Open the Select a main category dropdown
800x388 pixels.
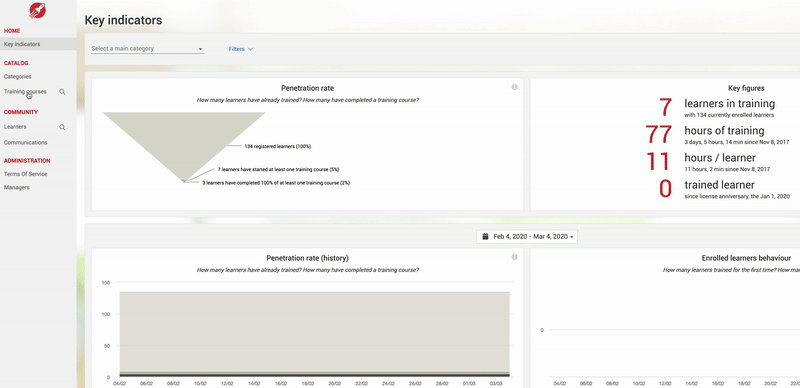pyautogui.click(x=147, y=49)
